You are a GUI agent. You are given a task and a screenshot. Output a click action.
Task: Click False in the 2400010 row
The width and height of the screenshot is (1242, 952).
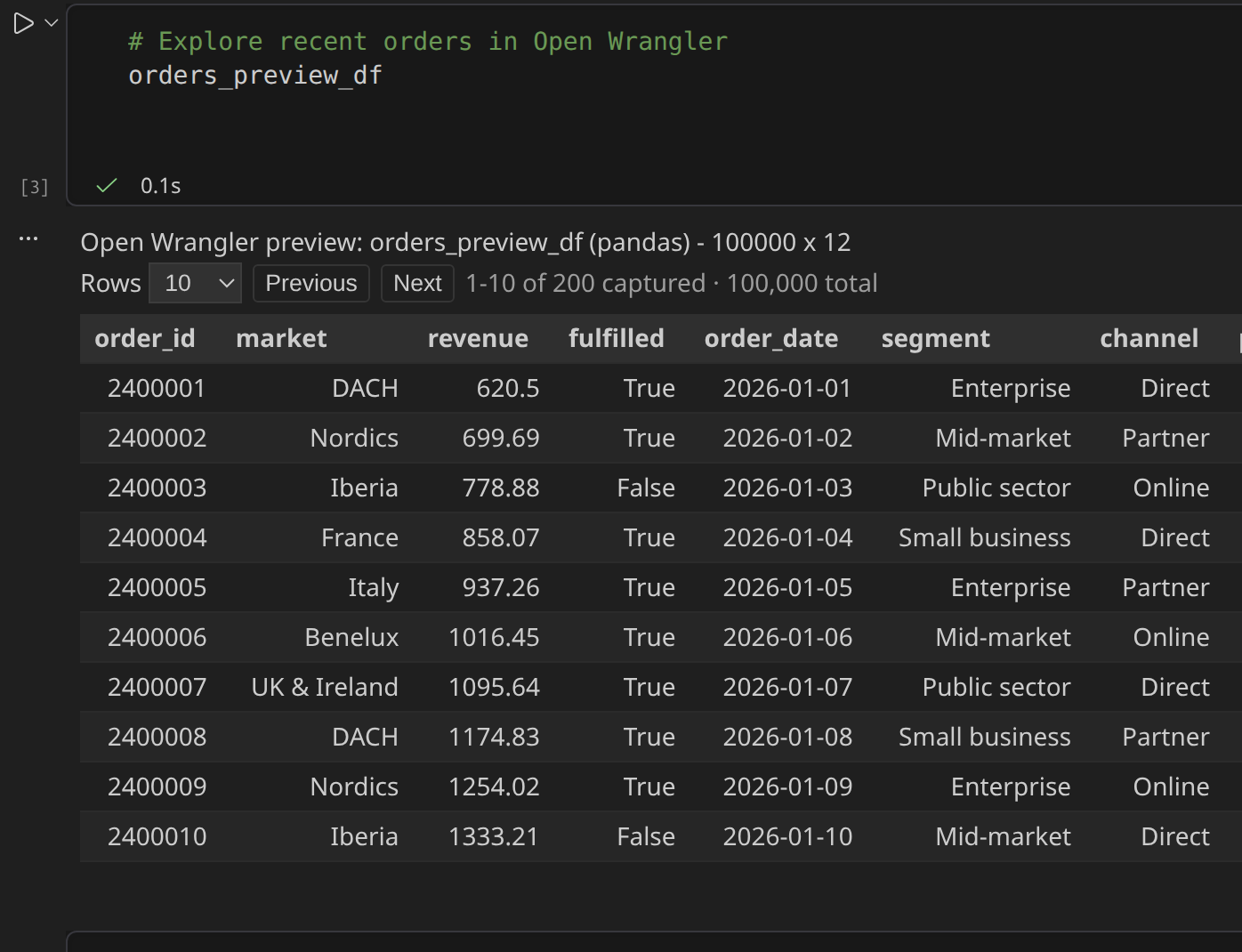[x=646, y=836]
